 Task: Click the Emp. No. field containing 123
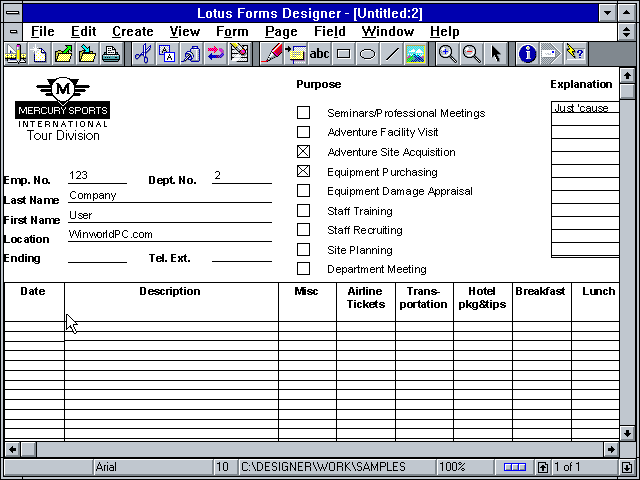[x=98, y=176]
